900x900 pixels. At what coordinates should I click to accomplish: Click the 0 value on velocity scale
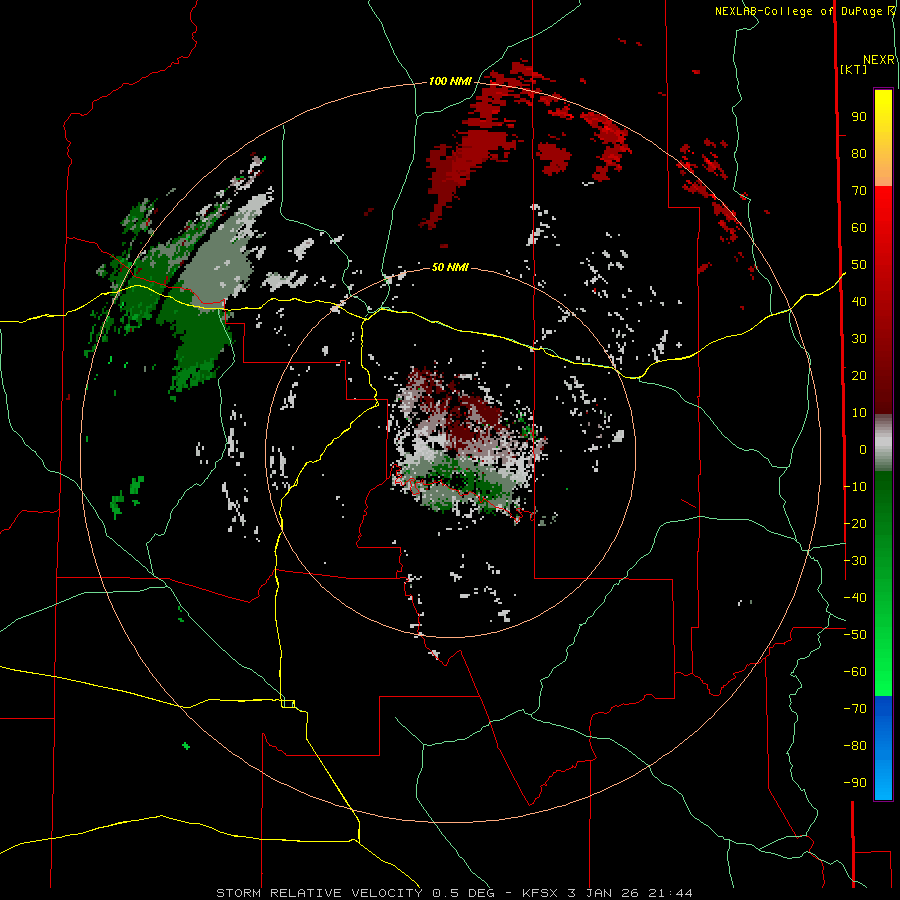point(863,449)
